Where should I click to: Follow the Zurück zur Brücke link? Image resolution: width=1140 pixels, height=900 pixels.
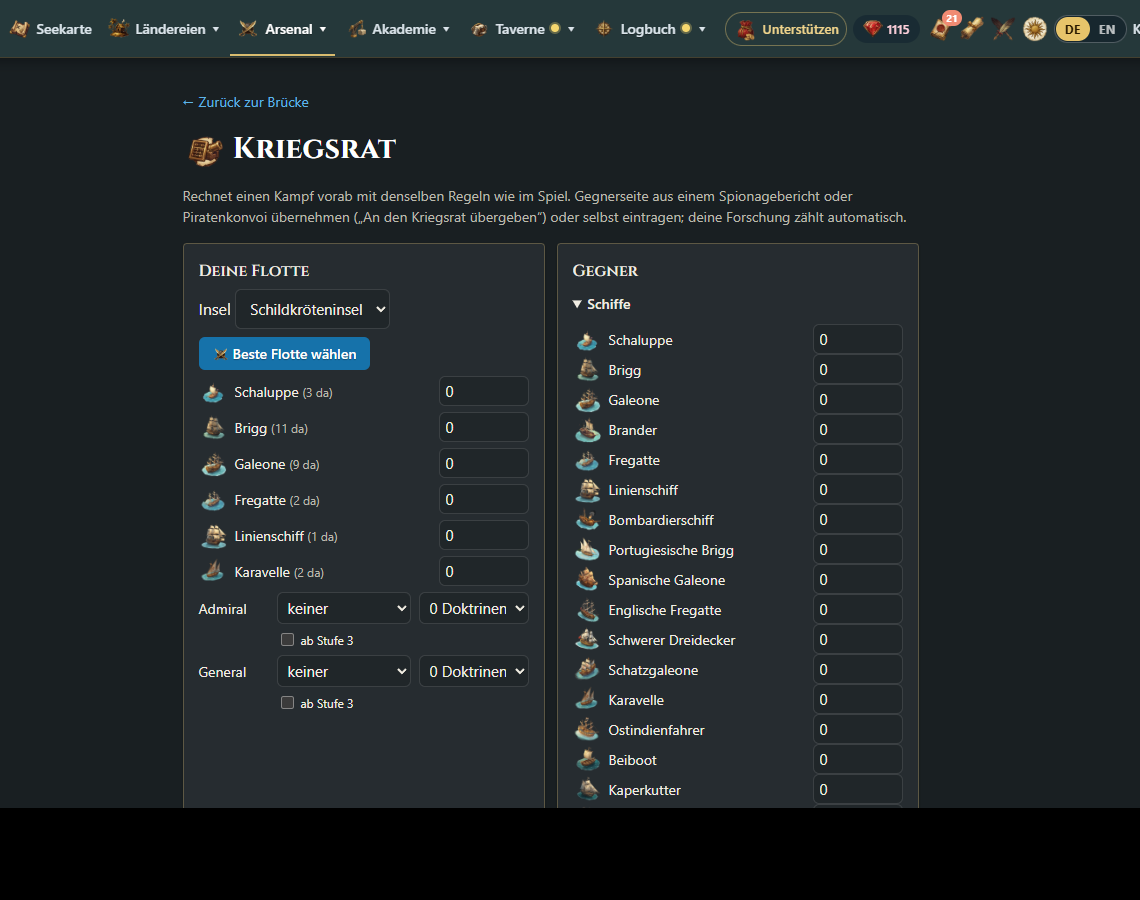(246, 103)
